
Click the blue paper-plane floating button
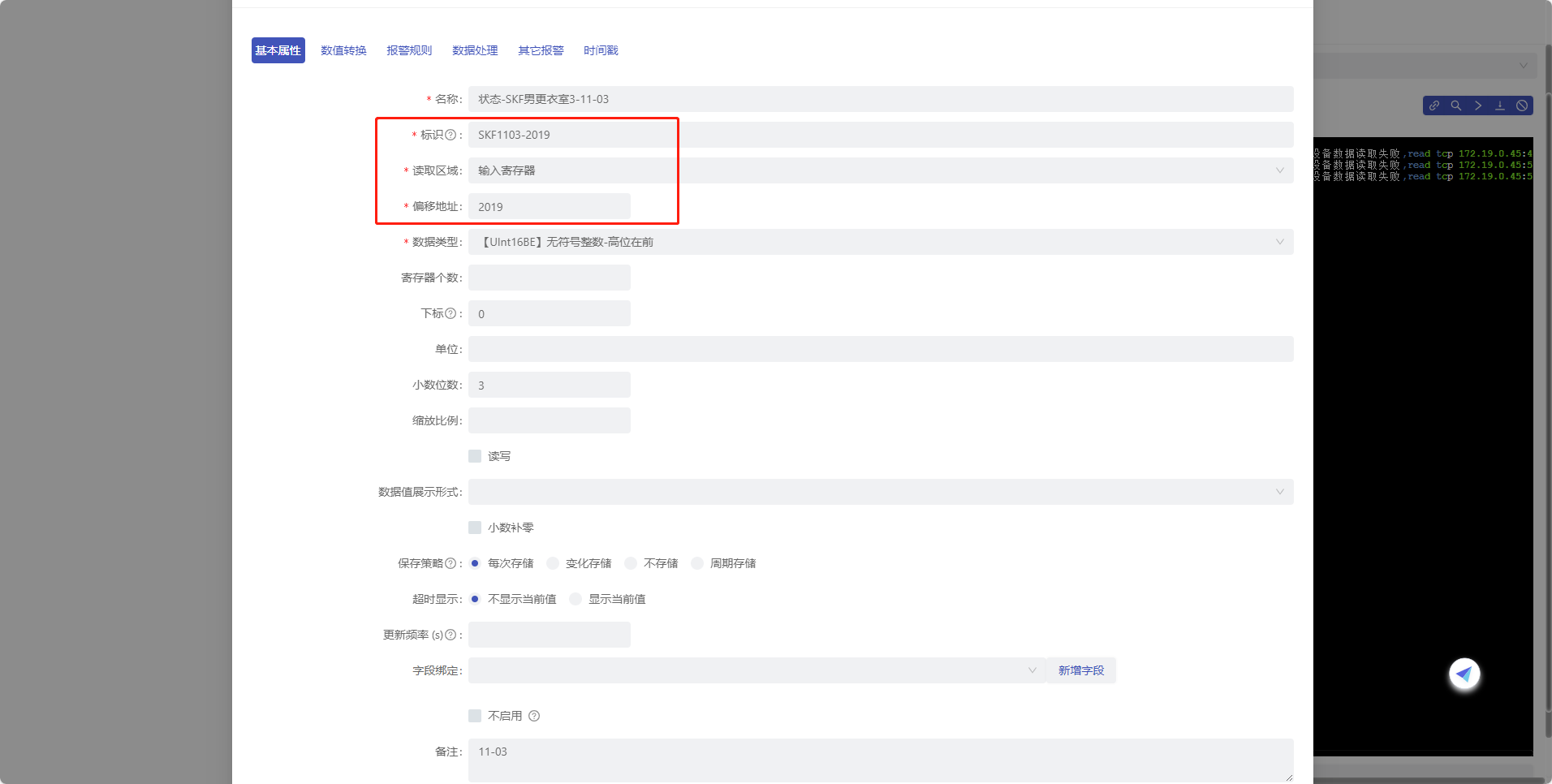(x=1464, y=674)
